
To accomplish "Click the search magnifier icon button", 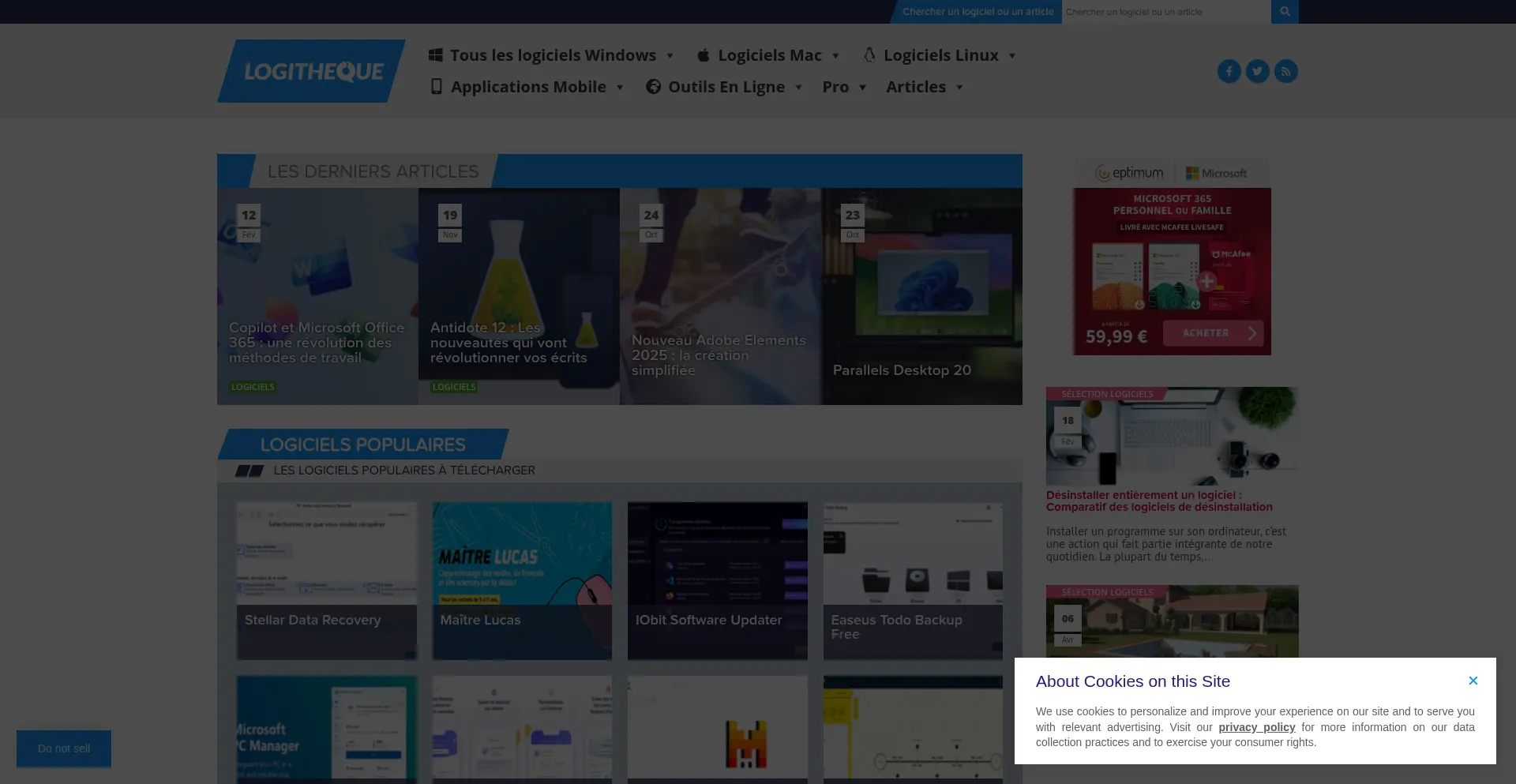I will pyautogui.click(x=1285, y=12).
